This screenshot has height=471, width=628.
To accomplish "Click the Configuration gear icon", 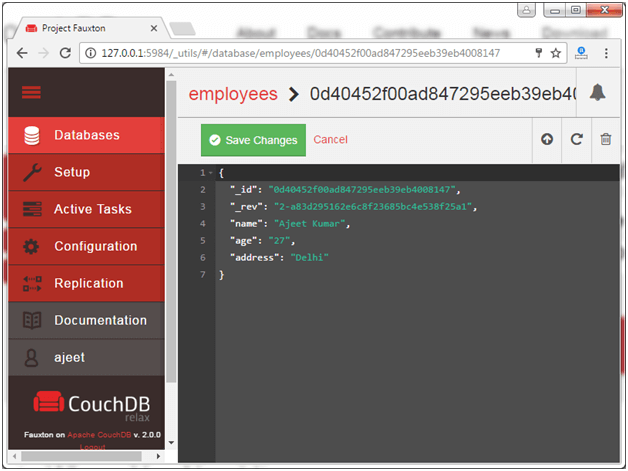I will [x=31, y=246].
